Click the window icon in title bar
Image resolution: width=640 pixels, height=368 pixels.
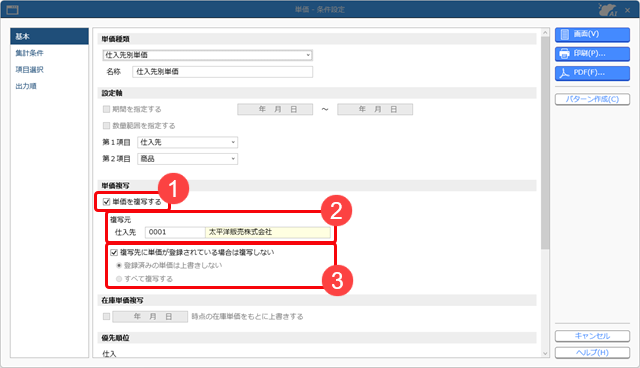pyautogui.click(x=13, y=9)
